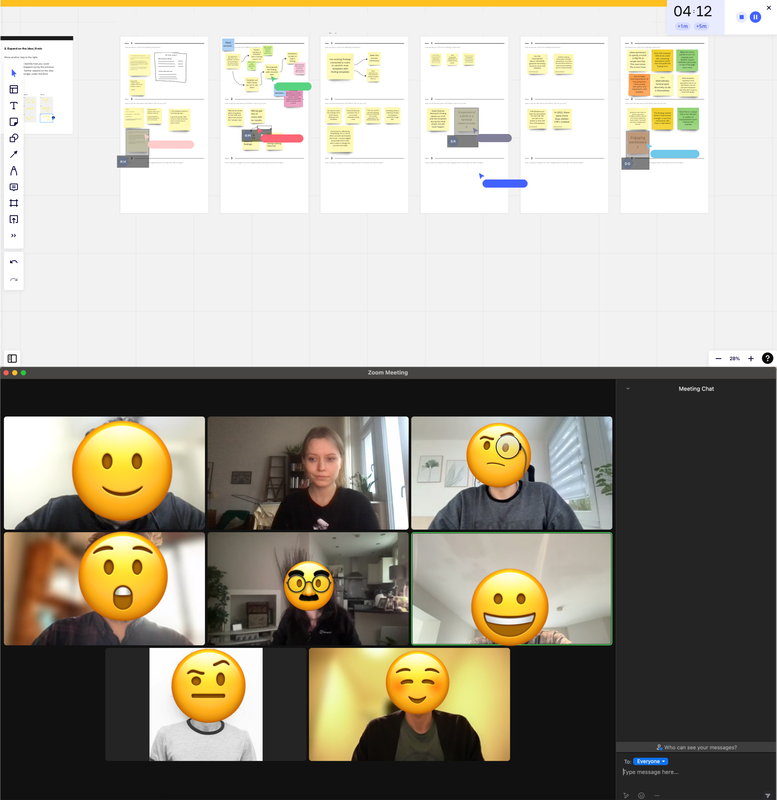Screen dimensions: 777x800
Task: Select the connection line arrow tool
Action: [14, 154]
